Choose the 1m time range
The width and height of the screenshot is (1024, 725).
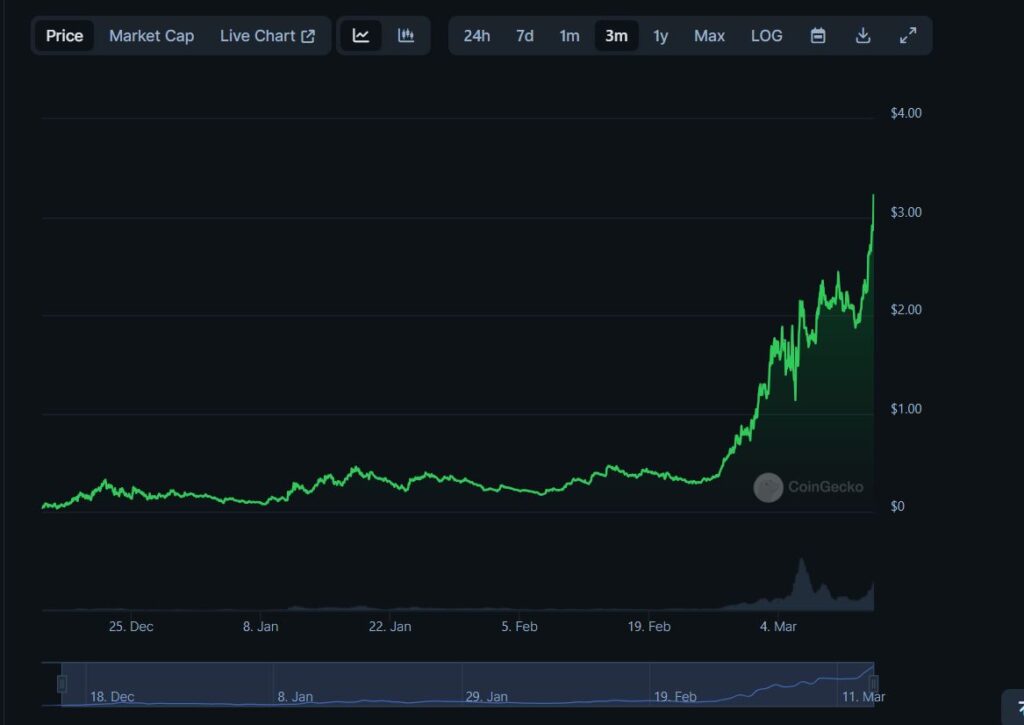[569, 36]
